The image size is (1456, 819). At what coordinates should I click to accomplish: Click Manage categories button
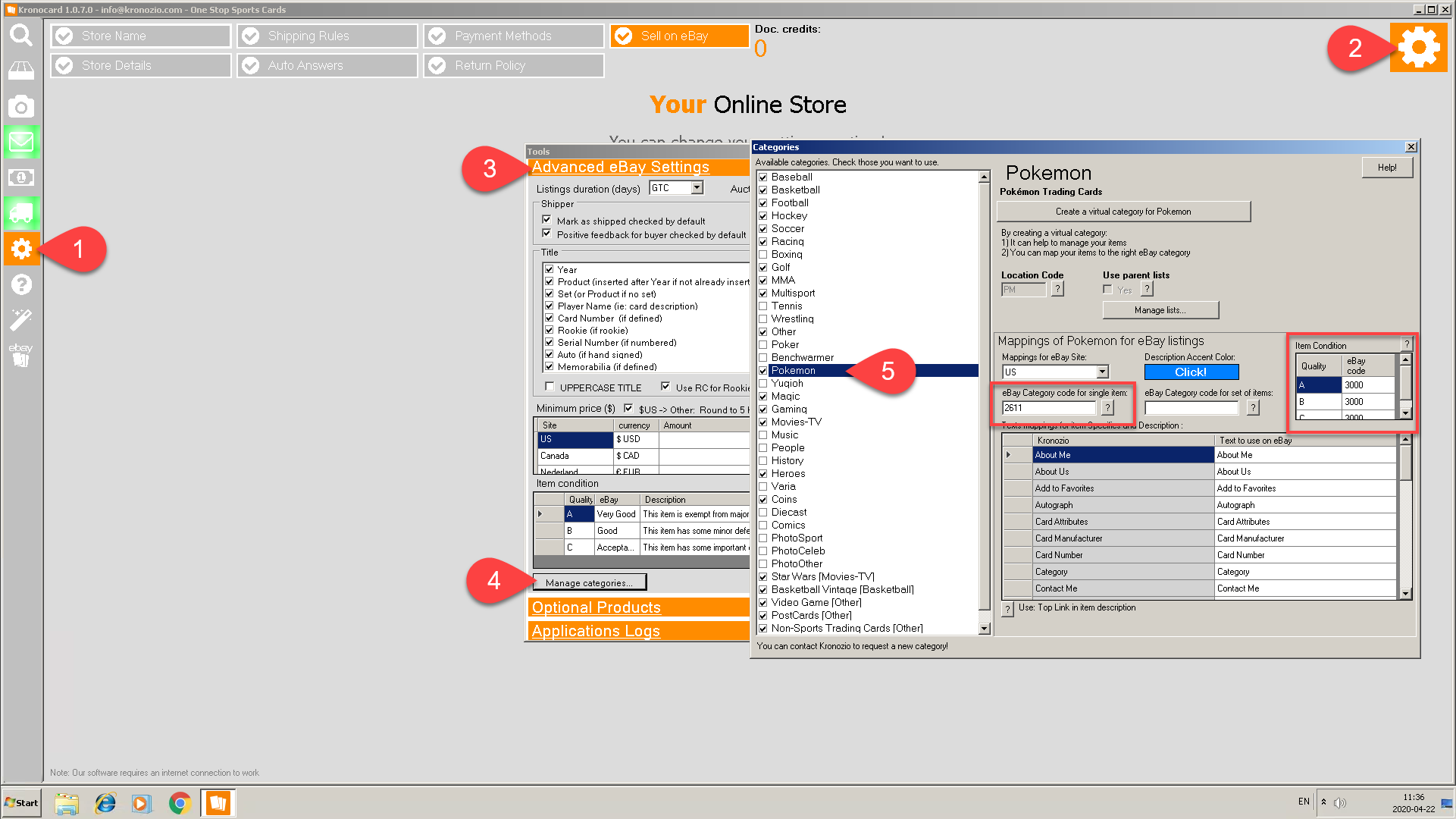tap(589, 582)
